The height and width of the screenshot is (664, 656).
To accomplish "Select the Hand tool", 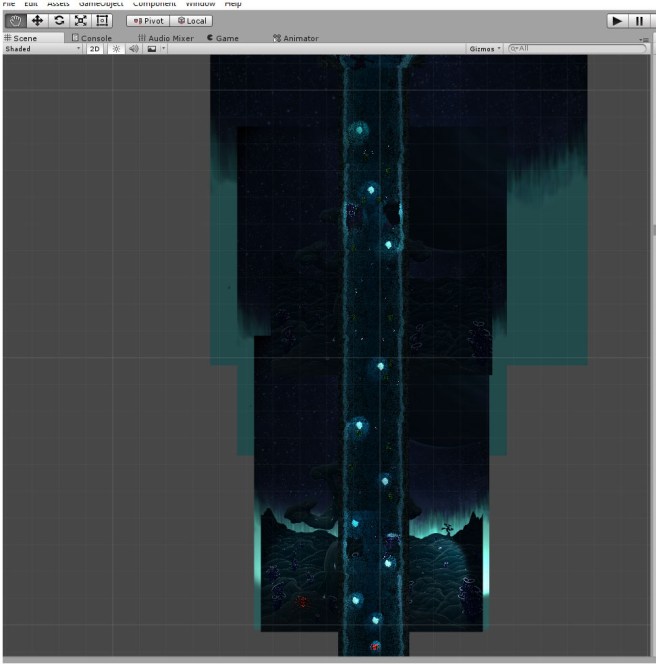I will point(15,20).
